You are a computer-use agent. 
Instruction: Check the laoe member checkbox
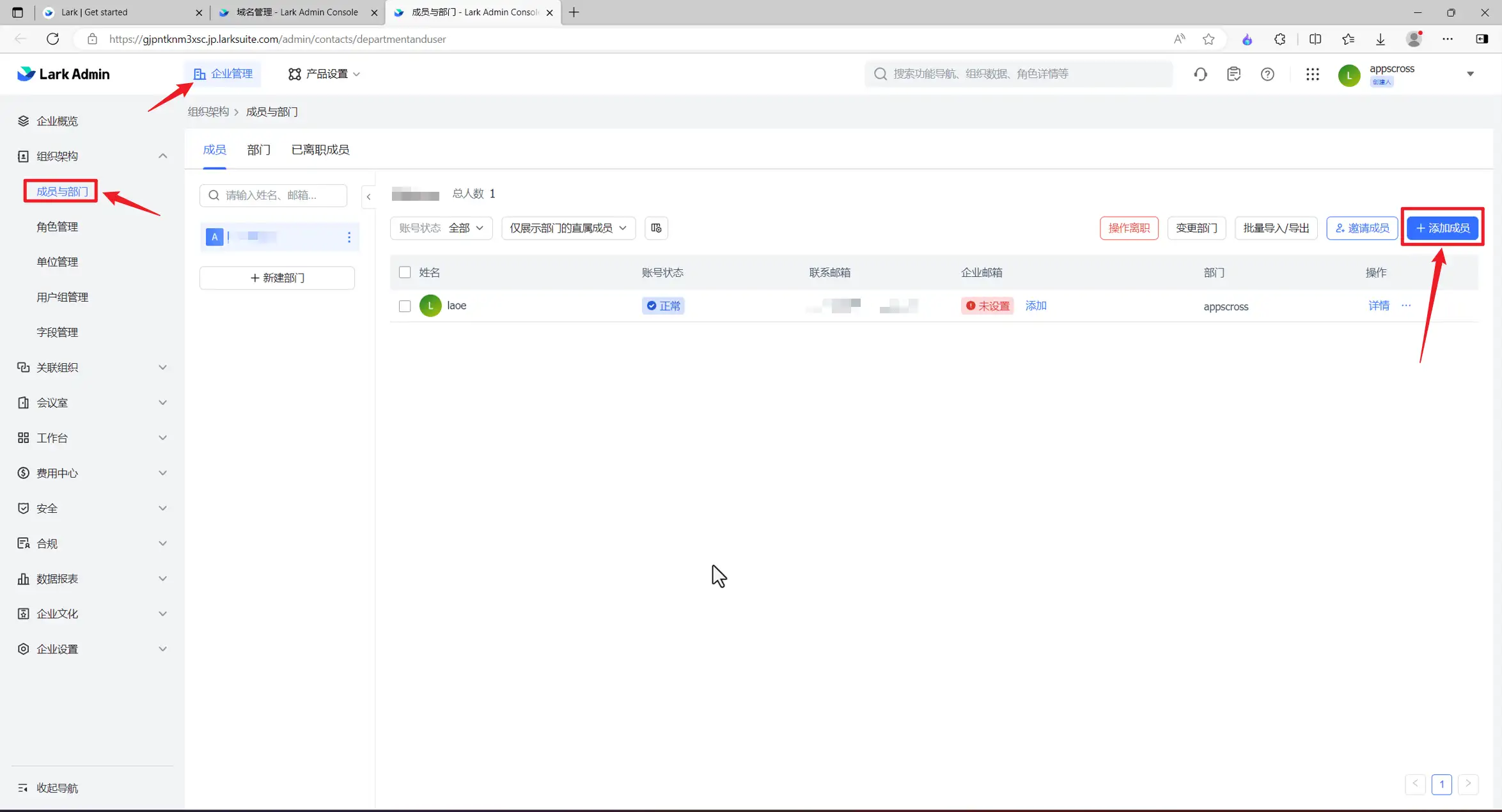click(x=405, y=306)
